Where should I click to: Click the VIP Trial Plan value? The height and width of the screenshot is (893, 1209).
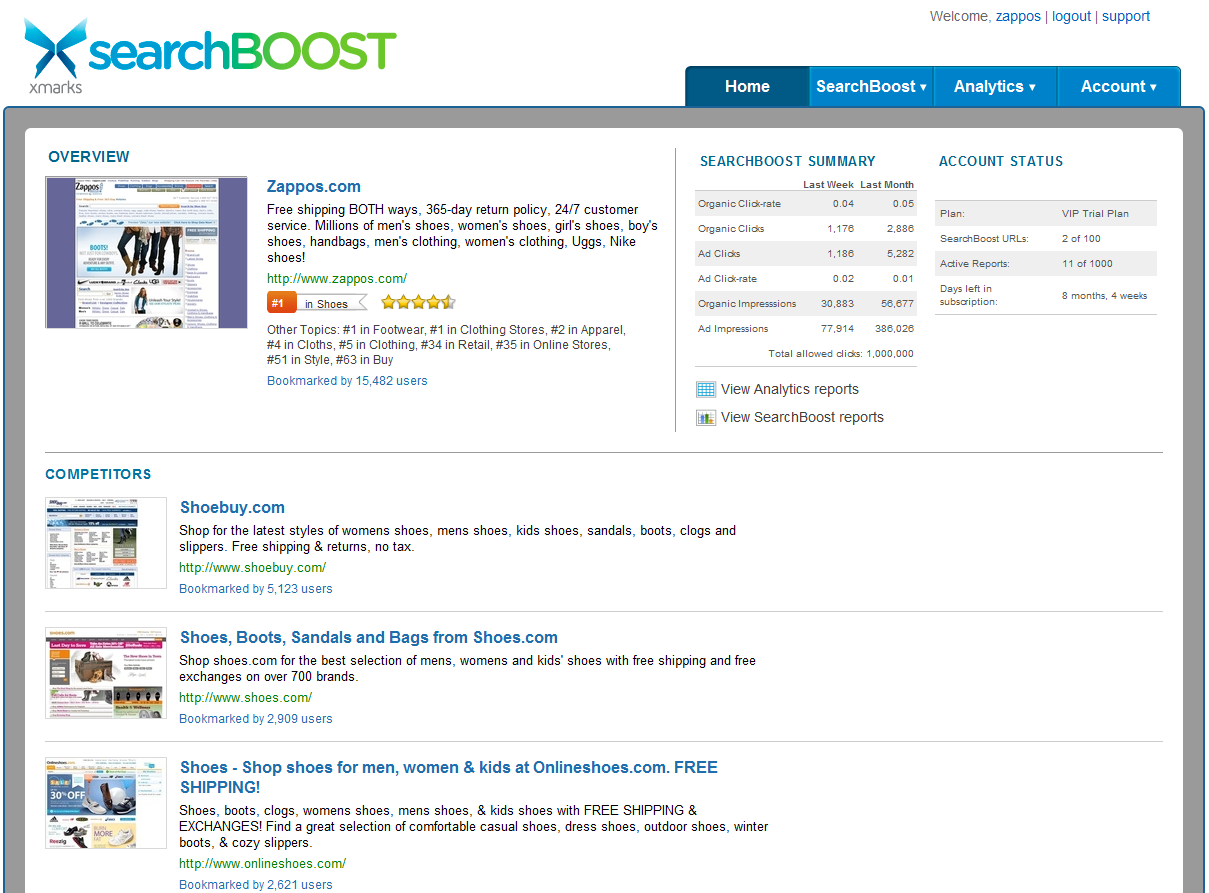(x=1095, y=214)
